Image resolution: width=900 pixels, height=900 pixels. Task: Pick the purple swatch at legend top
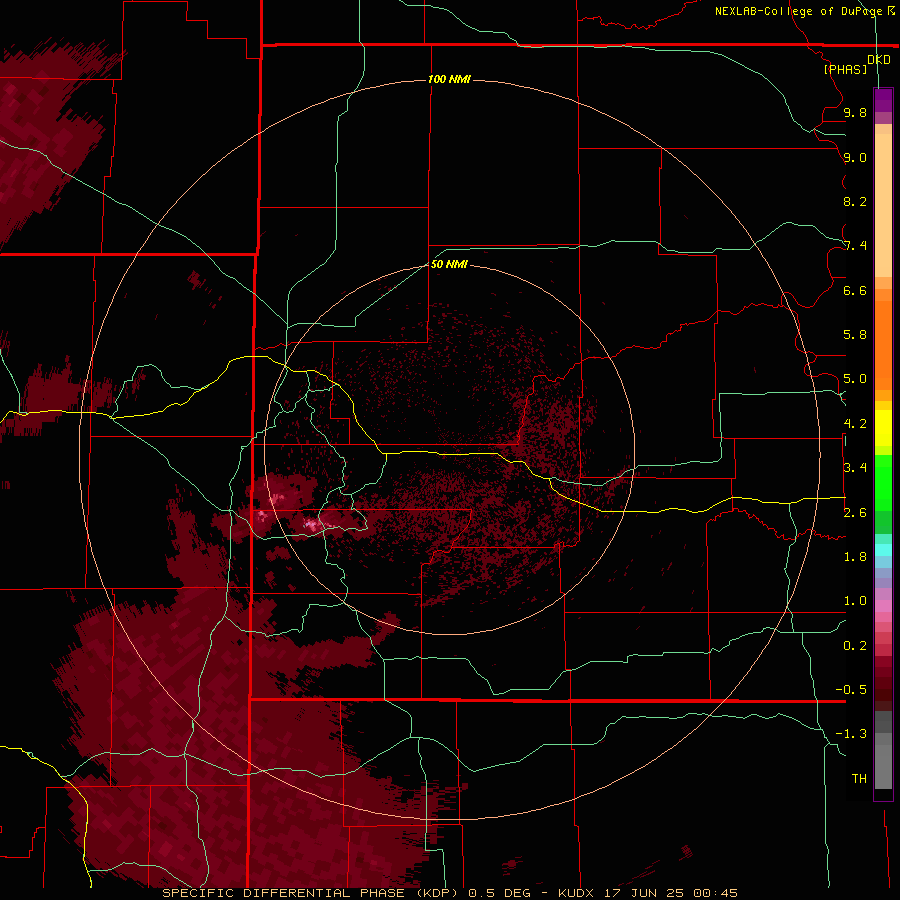pyautogui.click(x=883, y=100)
